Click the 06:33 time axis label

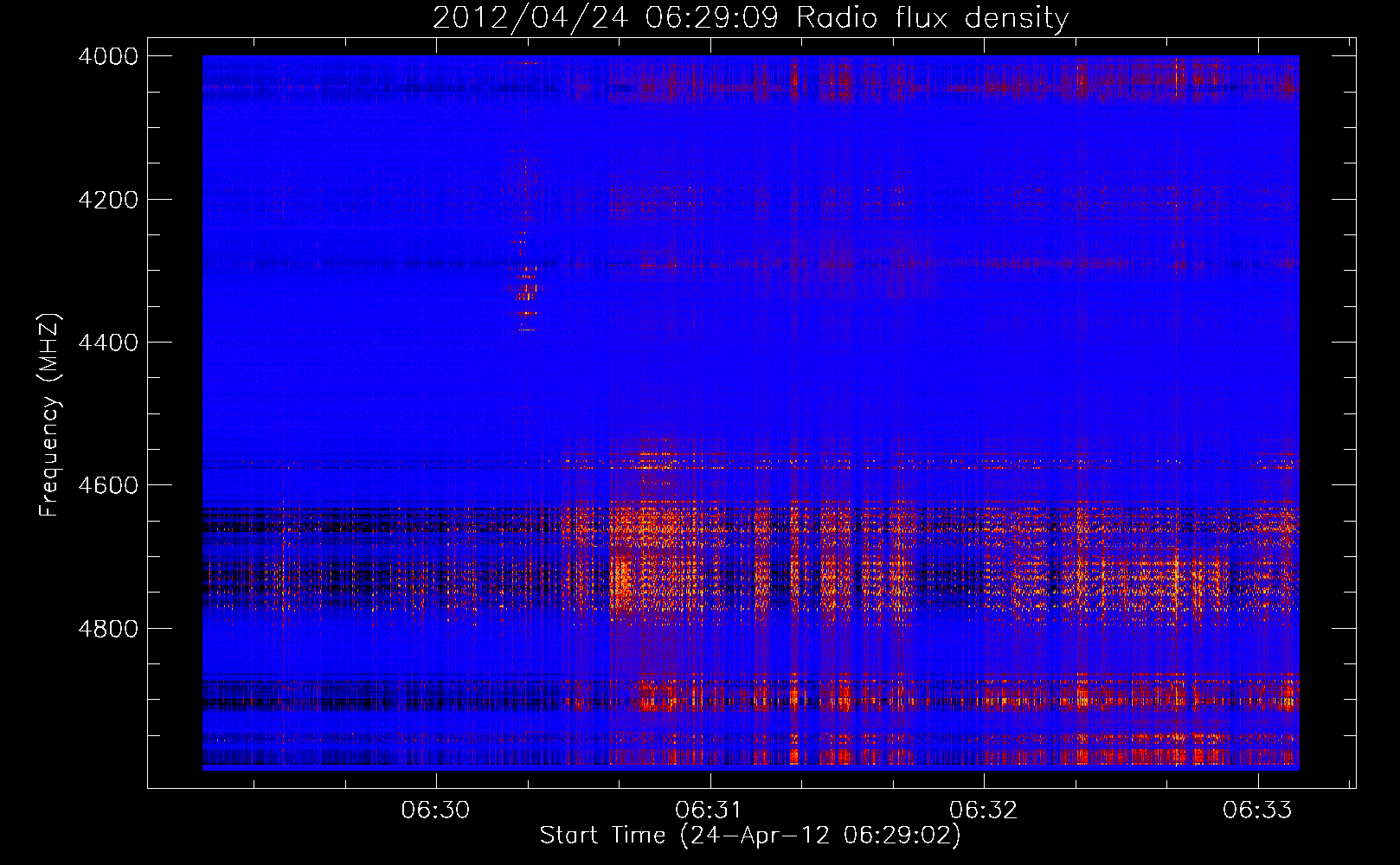(x=1257, y=810)
